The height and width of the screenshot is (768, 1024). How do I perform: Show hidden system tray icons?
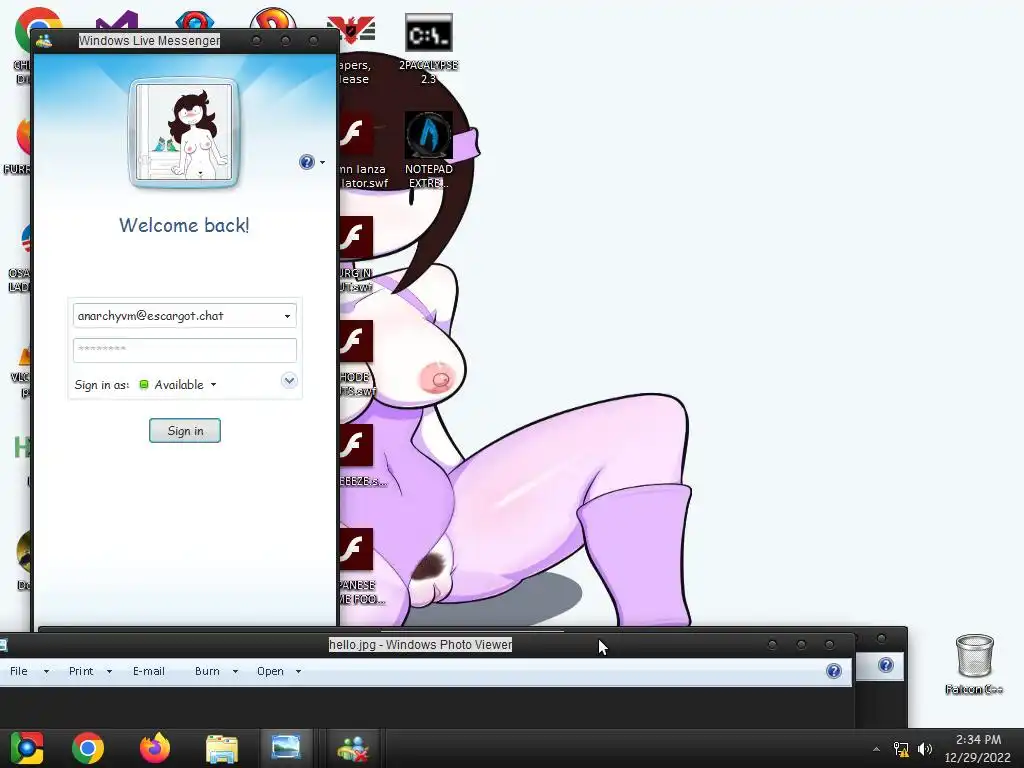point(876,749)
